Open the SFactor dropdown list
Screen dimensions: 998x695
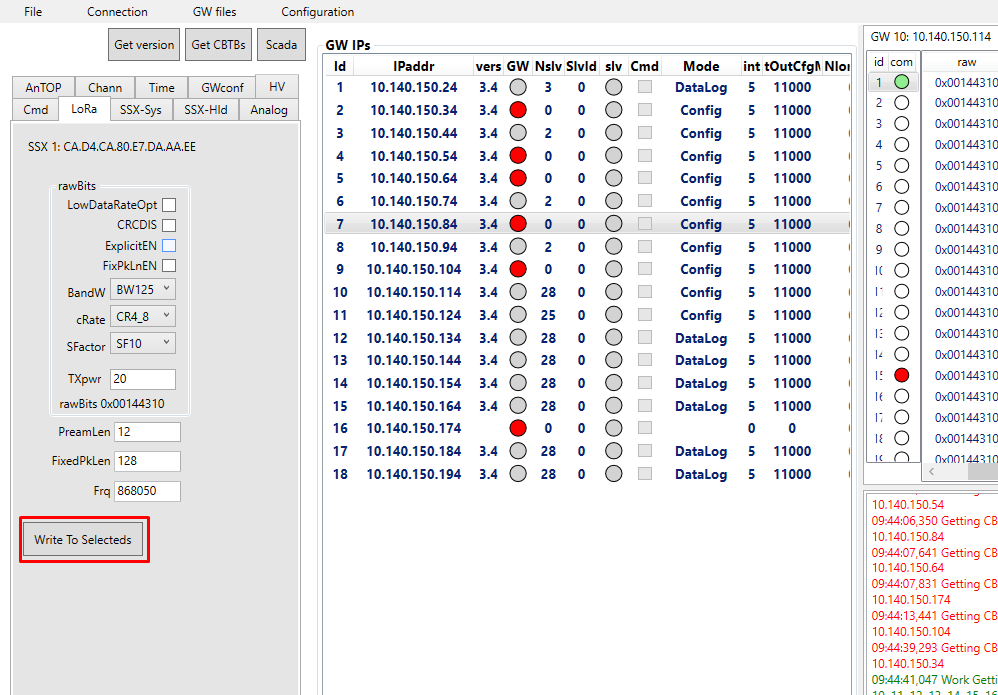click(x=143, y=344)
